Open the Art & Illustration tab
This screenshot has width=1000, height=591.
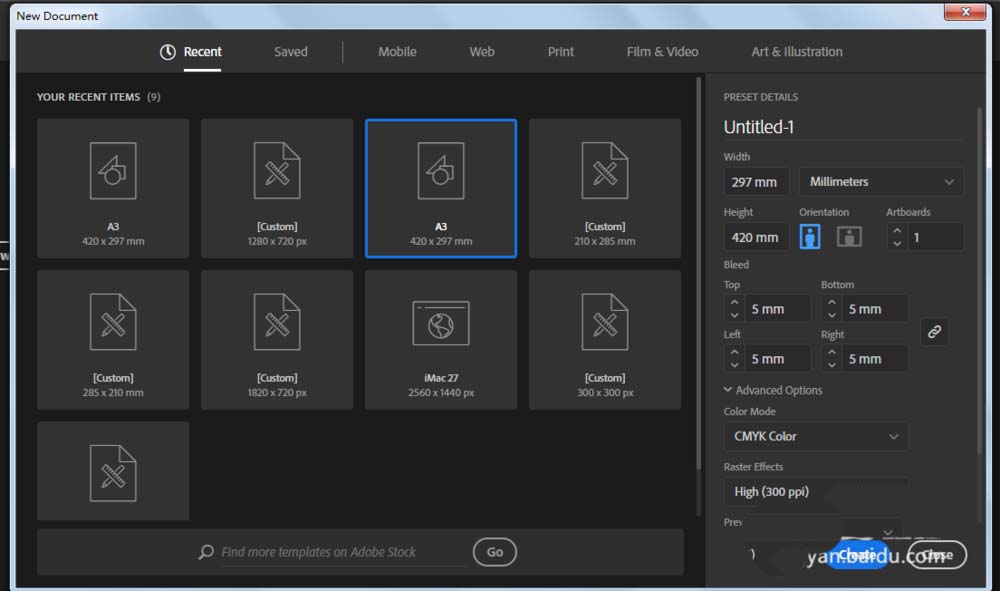pyautogui.click(x=797, y=52)
